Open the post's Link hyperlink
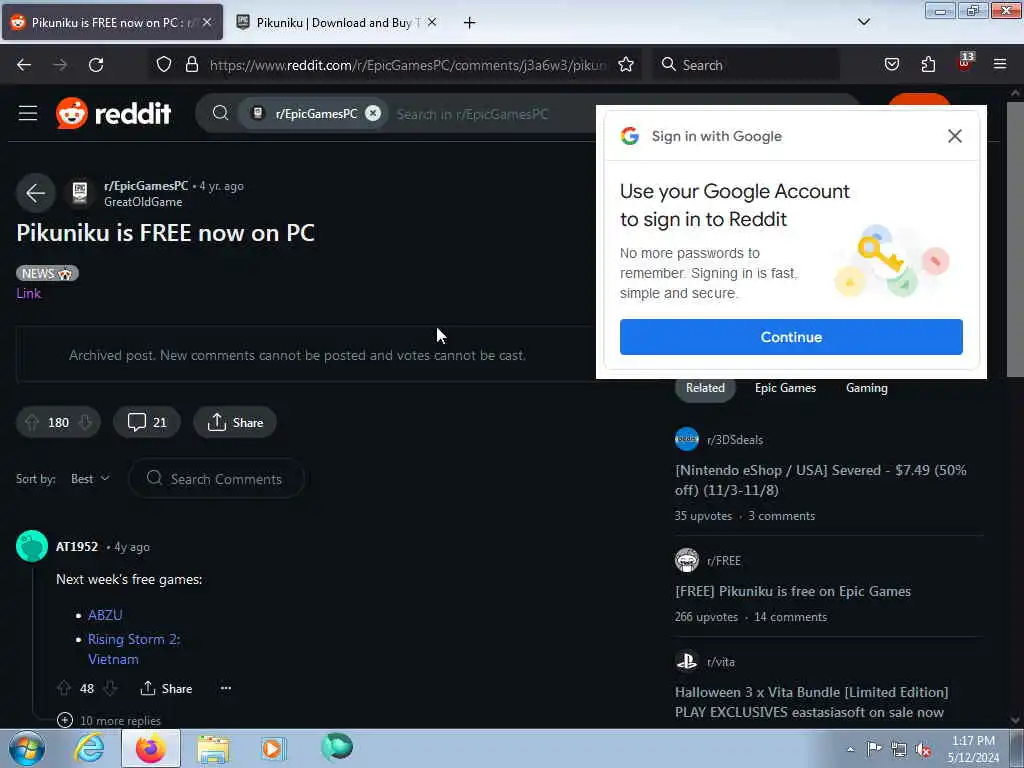 (x=28, y=293)
